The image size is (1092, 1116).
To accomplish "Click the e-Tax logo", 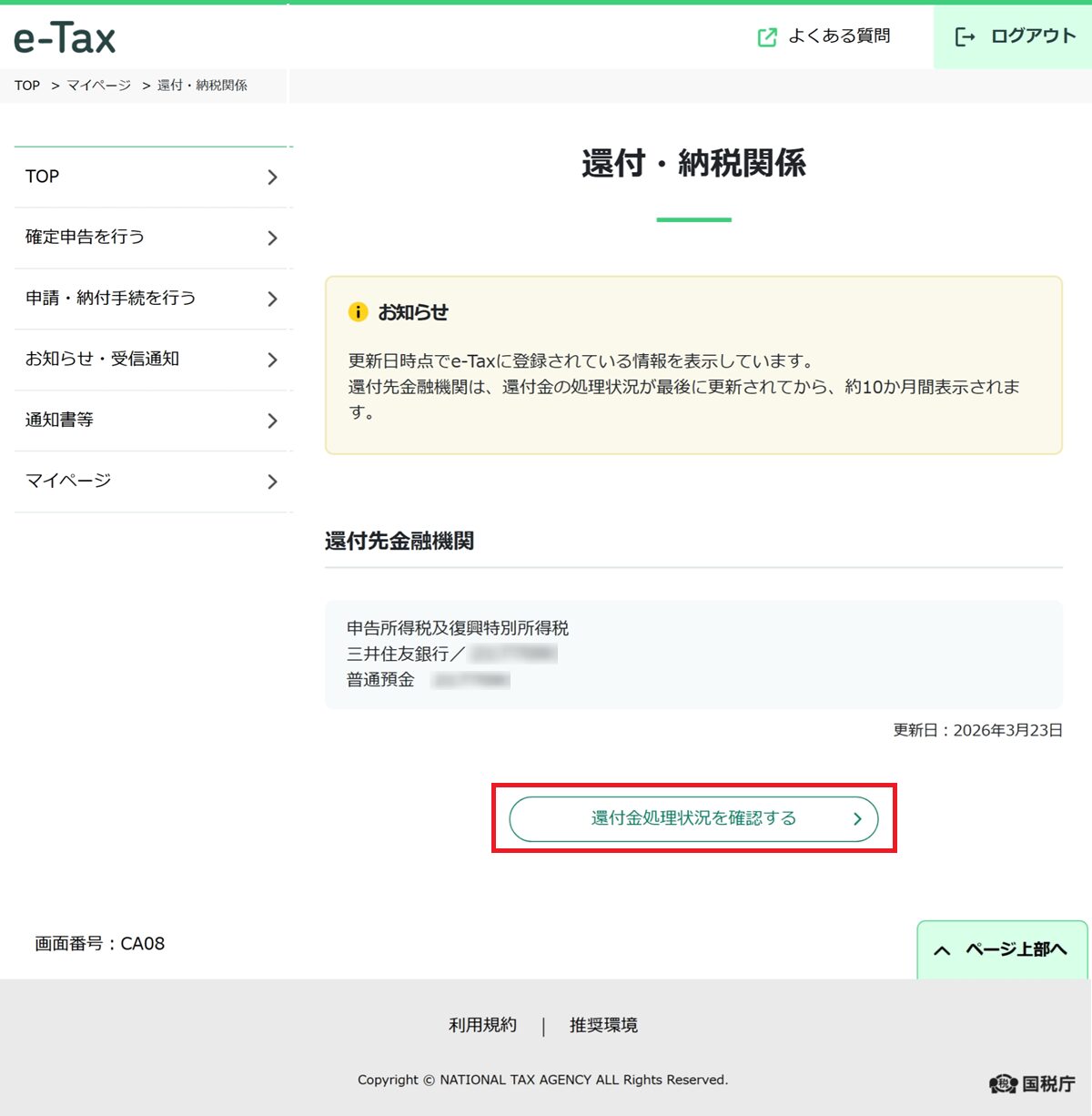I will coord(64,38).
